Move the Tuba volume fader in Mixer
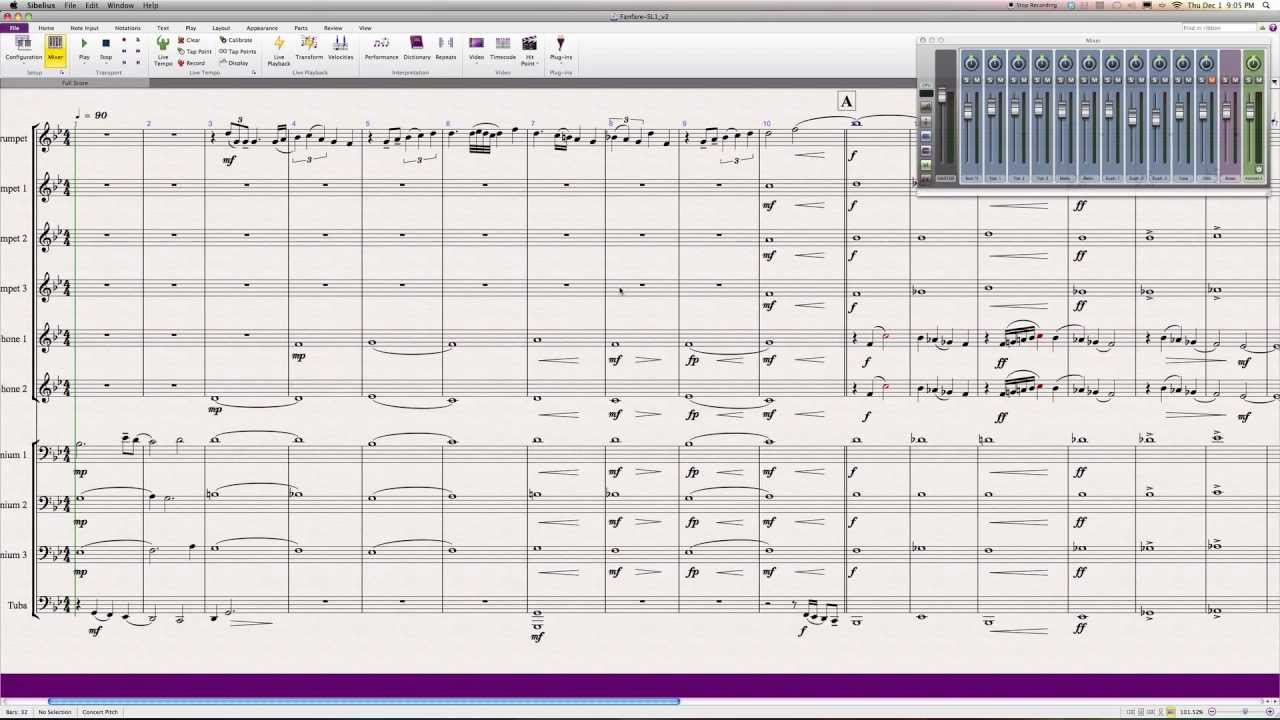 (x=1179, y=110)
